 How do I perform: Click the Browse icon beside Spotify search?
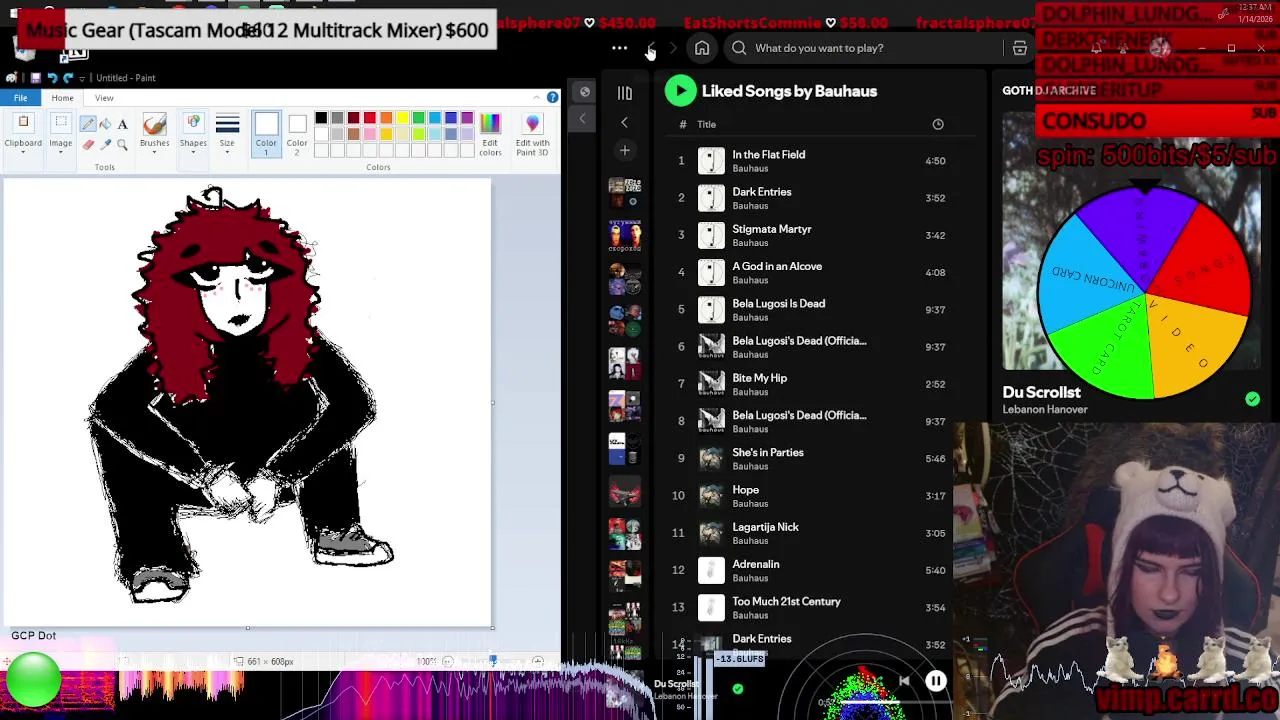(1020, 48)
